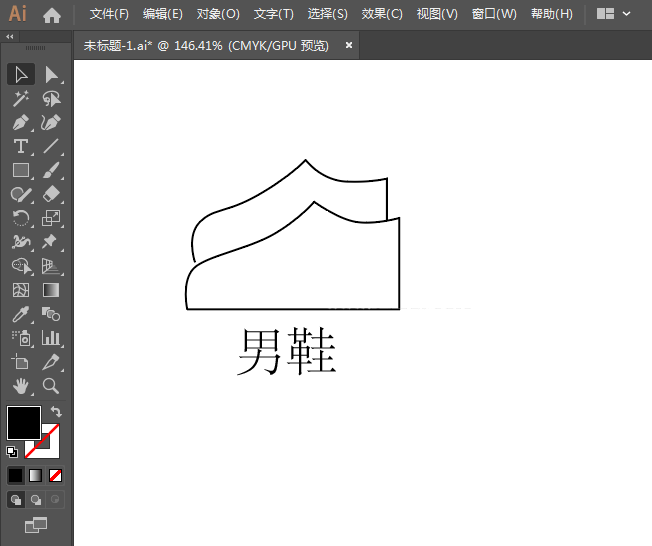Open the 文件(F) menu
The height and width of the screenshot is (546, 652).
pyautogui.click(x=109, y=14)
